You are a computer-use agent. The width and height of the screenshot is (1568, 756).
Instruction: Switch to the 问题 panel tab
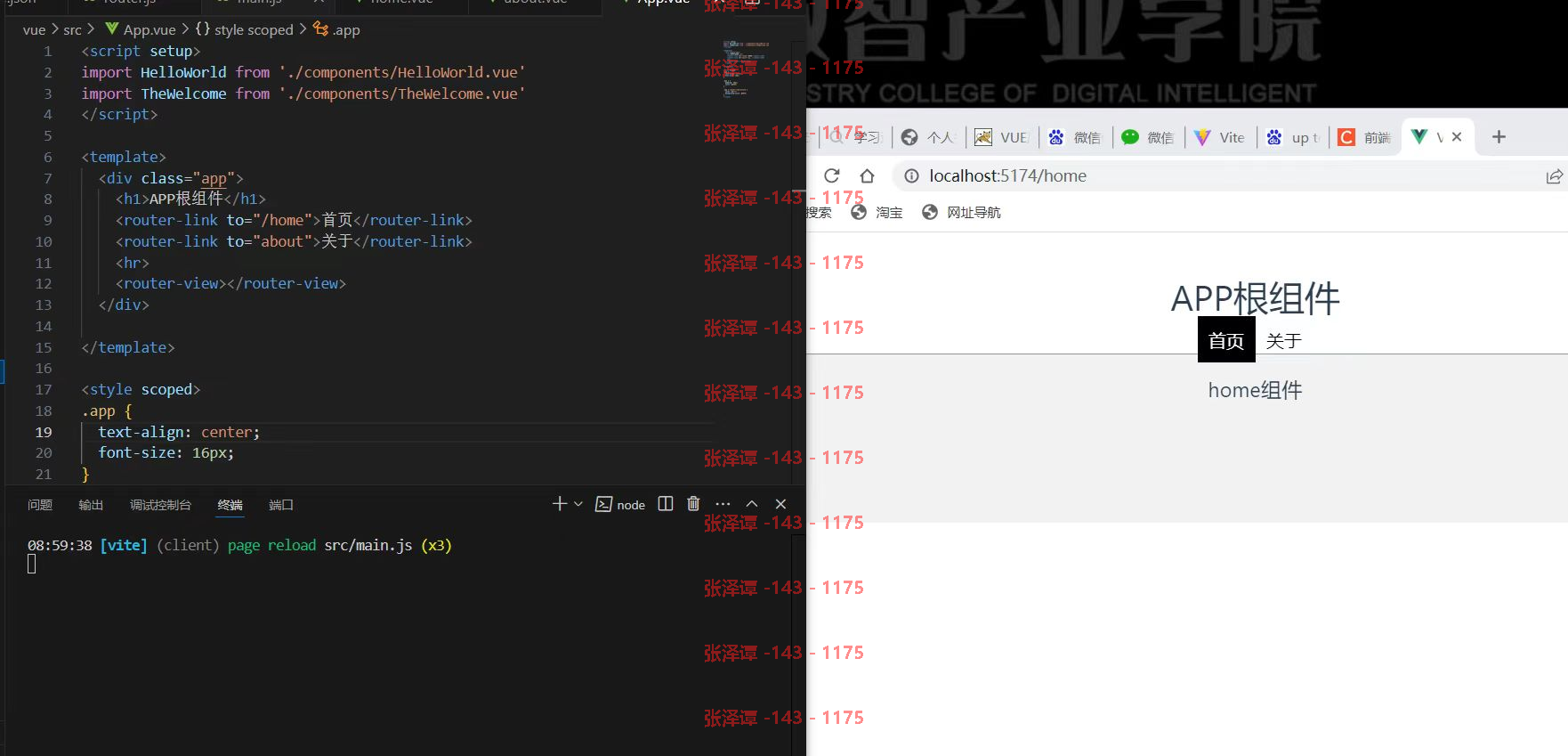pos(40,505)
